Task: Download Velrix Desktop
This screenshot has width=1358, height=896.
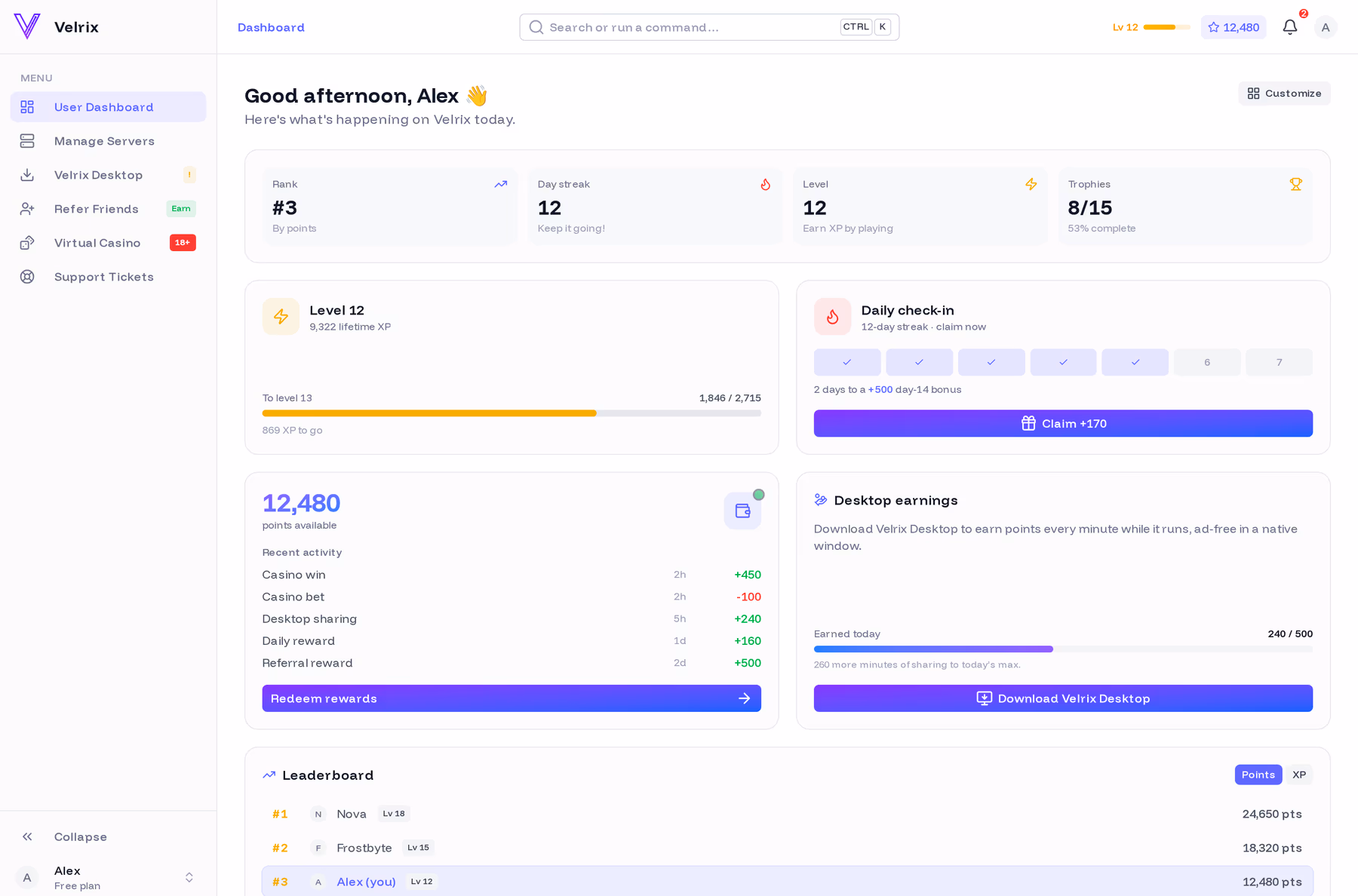Action: (1063, 698)
